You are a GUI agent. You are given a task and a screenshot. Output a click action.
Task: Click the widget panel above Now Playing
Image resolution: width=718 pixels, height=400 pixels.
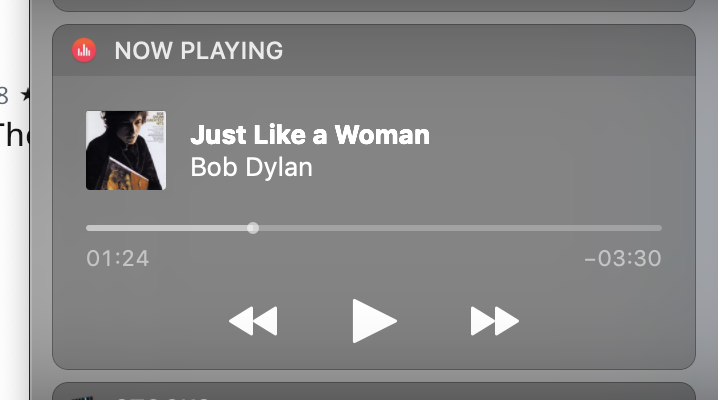(x=374, y=5)
